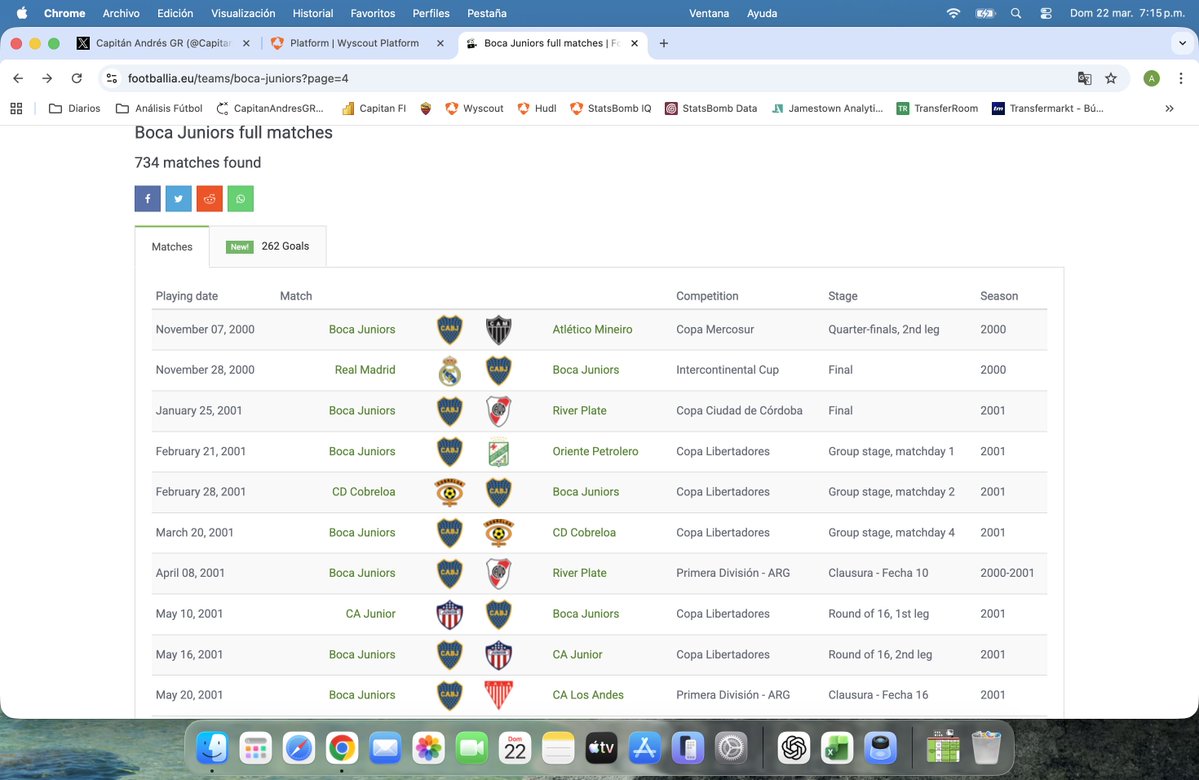
Task: Open Finder from the dock
Action: click(212, 747)
